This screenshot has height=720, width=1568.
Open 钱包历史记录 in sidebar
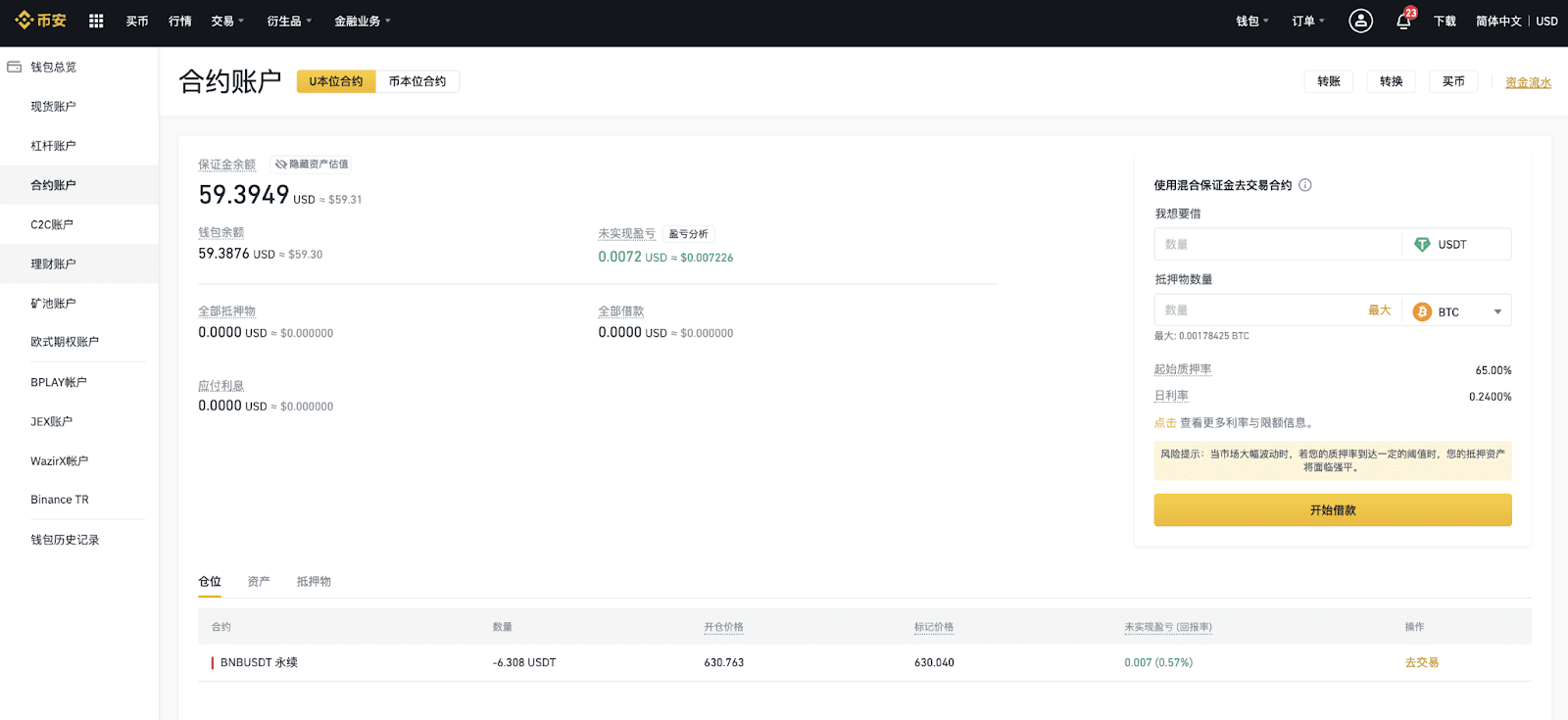(x=65, y=540)
